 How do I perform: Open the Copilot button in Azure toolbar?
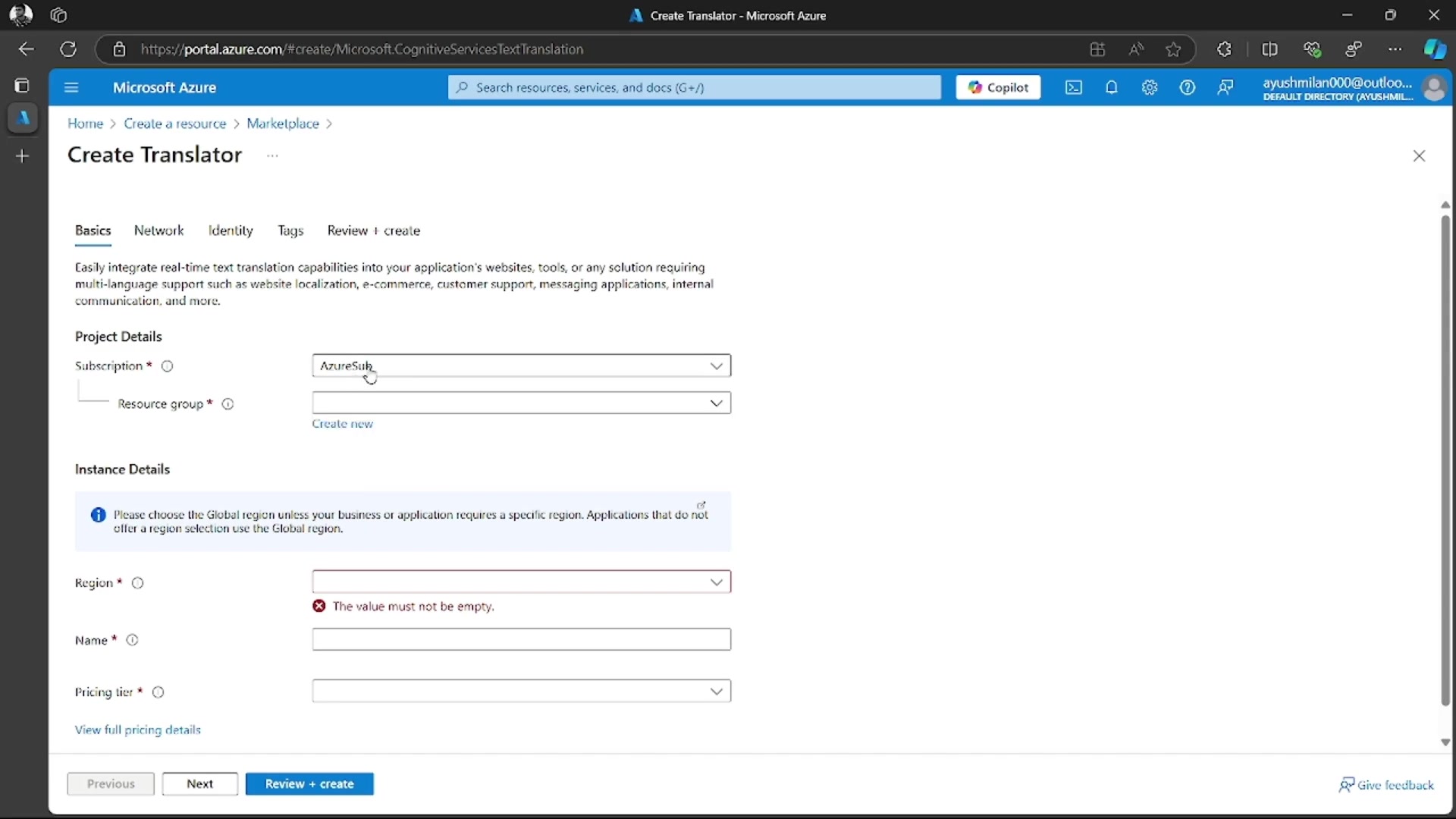click(x=997, y=87)
